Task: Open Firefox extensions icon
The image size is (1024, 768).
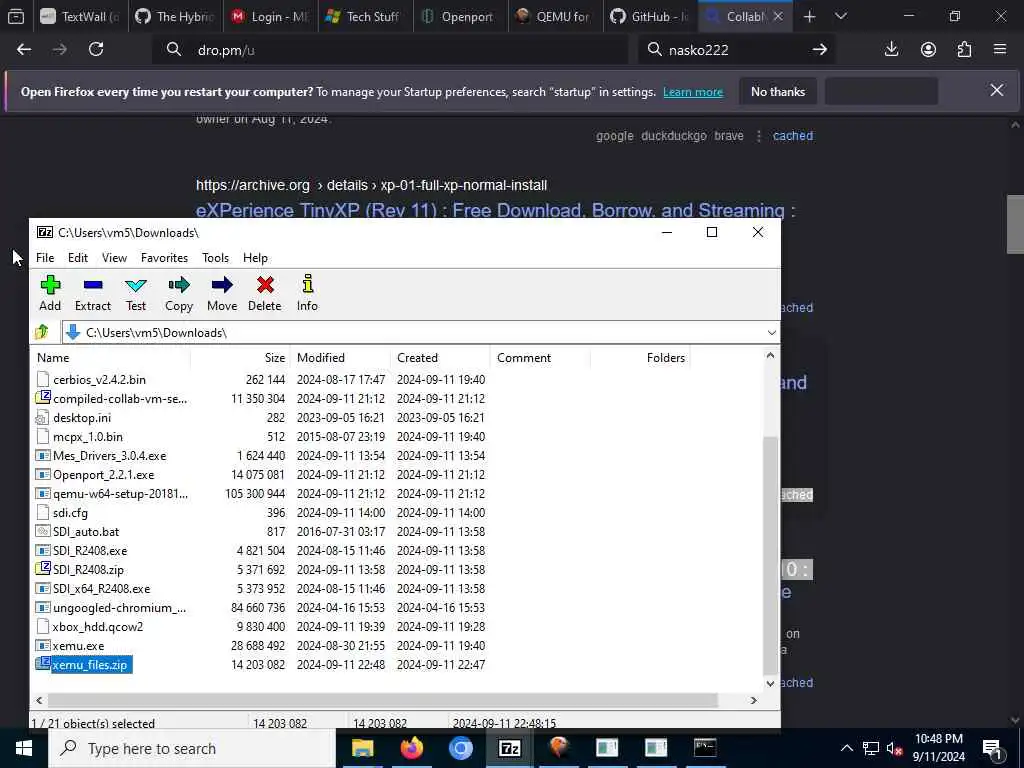Action: pos(964,49)
